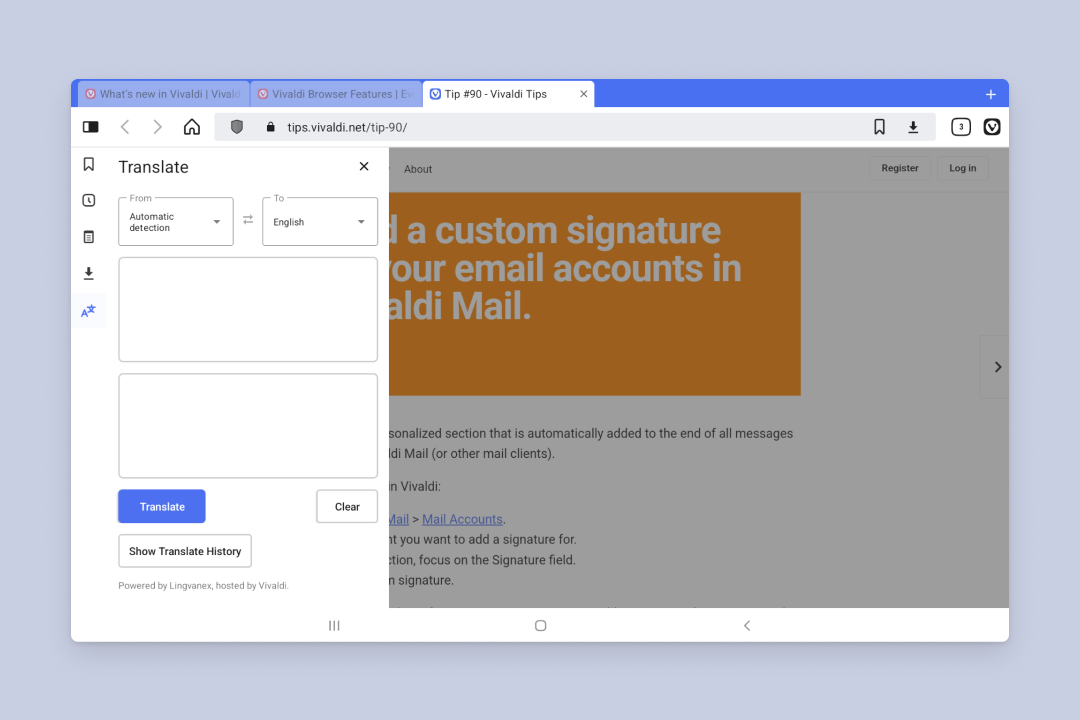Open Downloads panel in sidebar
This screenshot has width=1080, height=720.
coord(89,274)
